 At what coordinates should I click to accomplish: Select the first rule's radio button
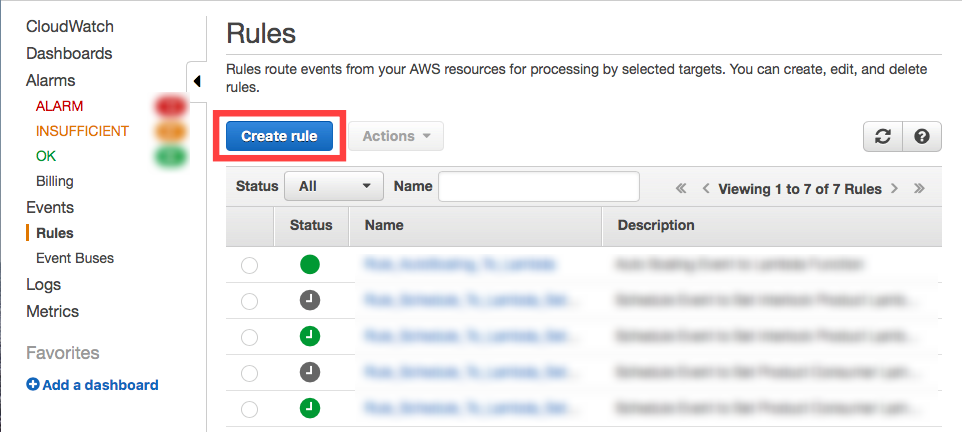(249, 265)
